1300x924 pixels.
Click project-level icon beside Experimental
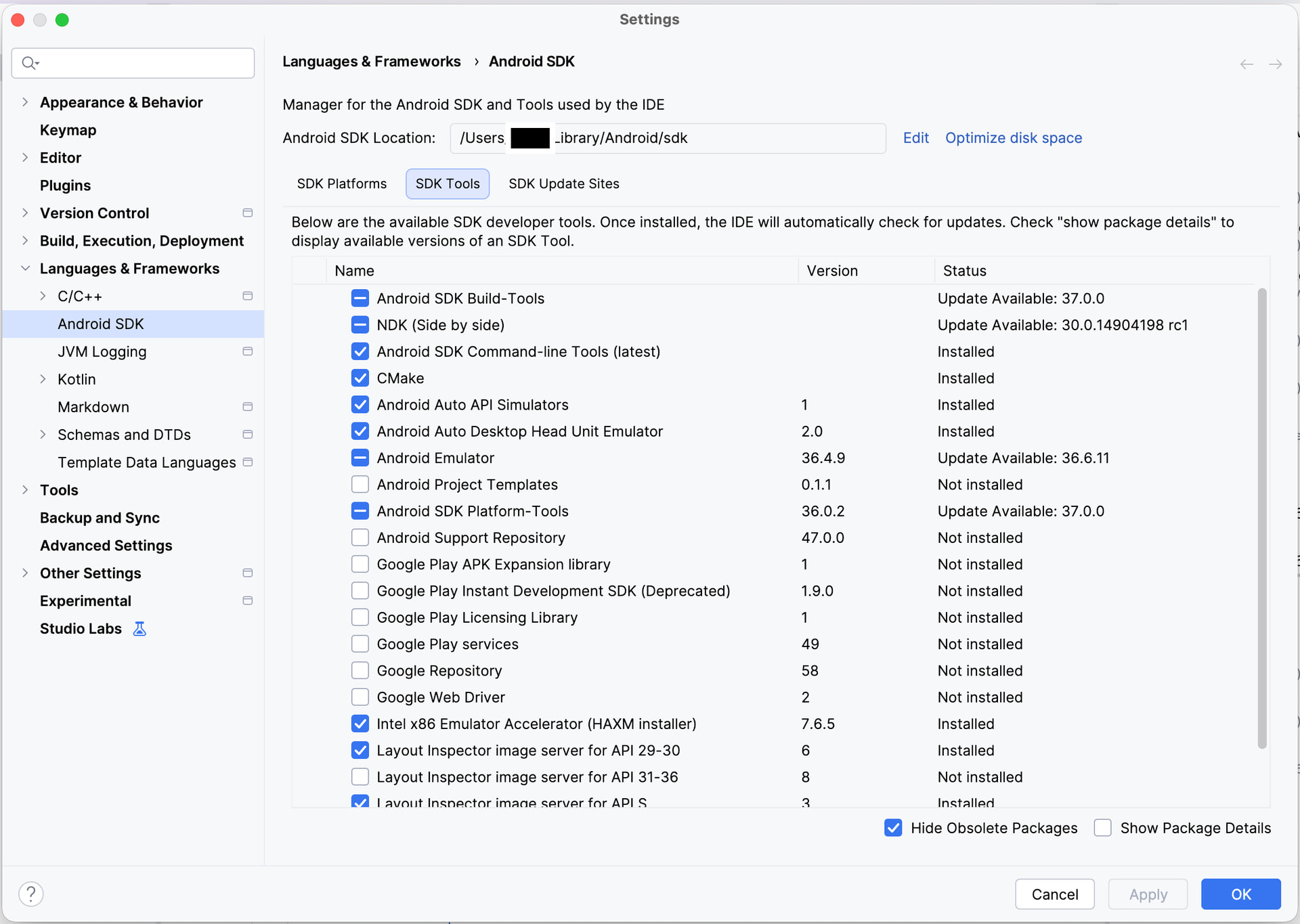(248, 601)
